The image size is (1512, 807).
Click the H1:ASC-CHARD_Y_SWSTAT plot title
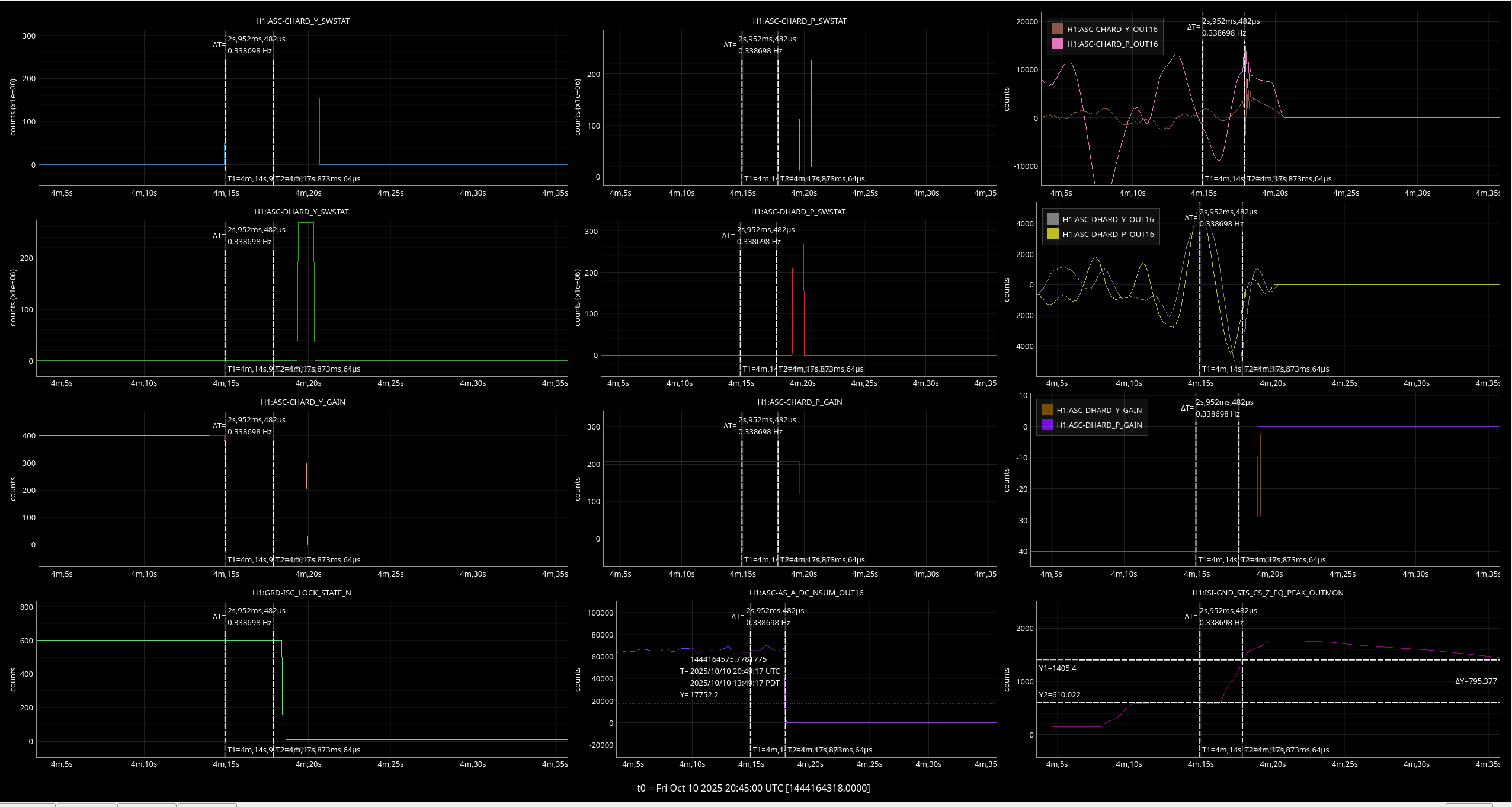coord(302,21)
